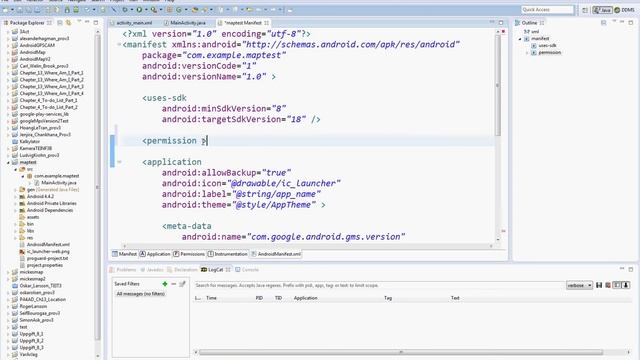Image resolution: width=640 pixels, height=360 pixels.
Task: Open Package Explorer view menu
Action: pos(79,22)
